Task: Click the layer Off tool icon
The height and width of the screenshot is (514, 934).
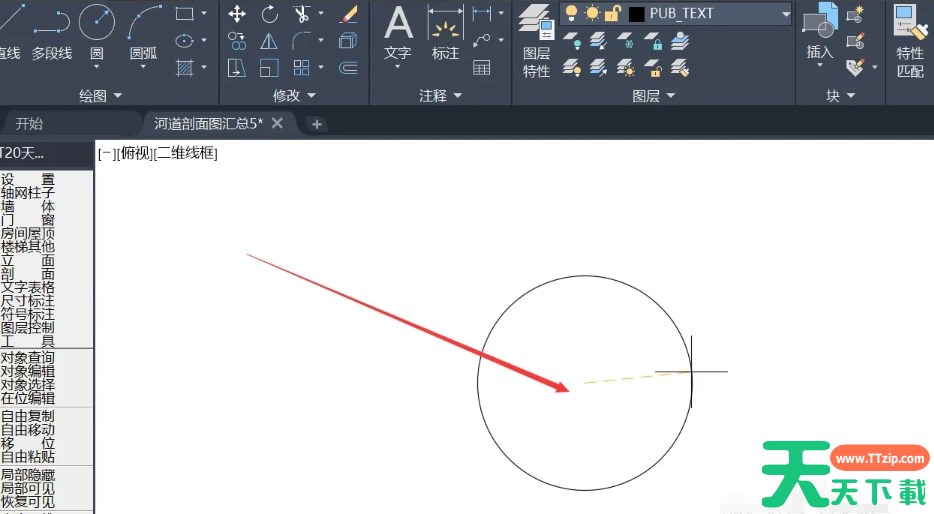Action: click(x=572, y=41)
